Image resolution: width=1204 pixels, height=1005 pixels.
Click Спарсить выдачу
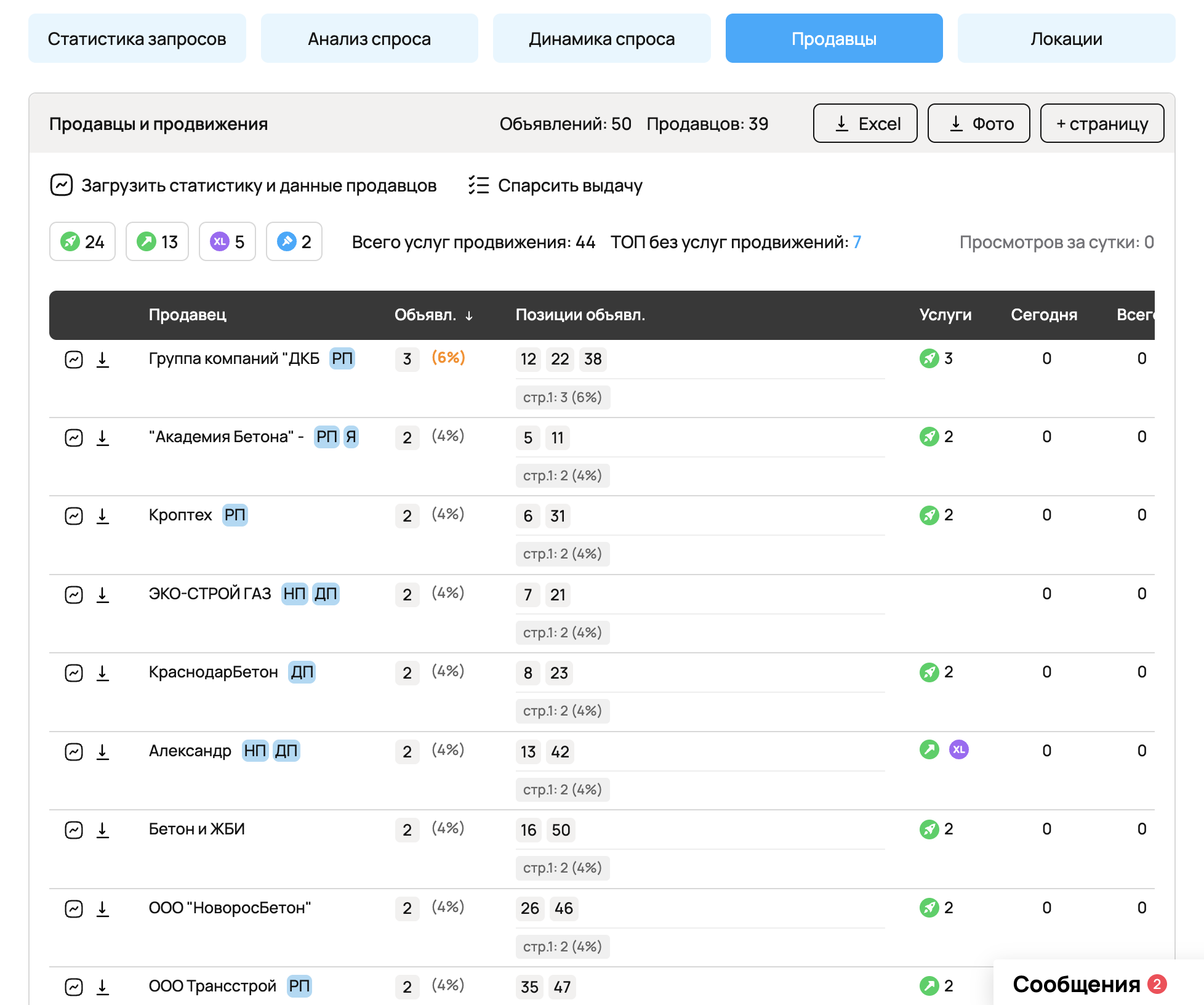(556, 185)
